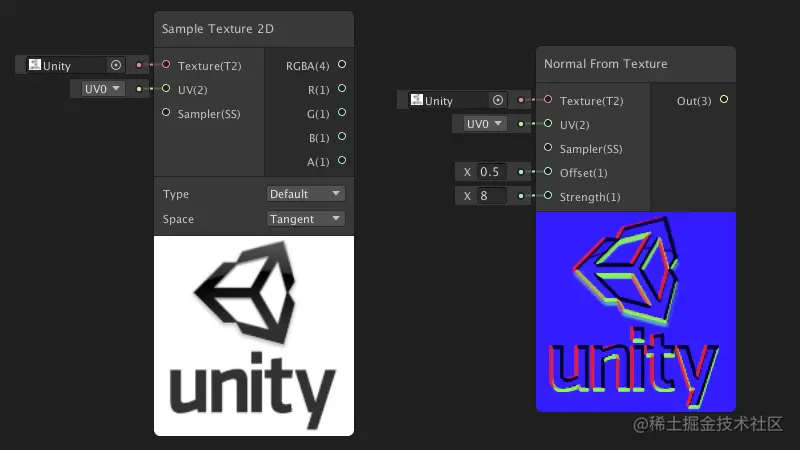Click the blue normal map preview thumbnail
Screen dimensions: 800x450
[x=636, y=312]
